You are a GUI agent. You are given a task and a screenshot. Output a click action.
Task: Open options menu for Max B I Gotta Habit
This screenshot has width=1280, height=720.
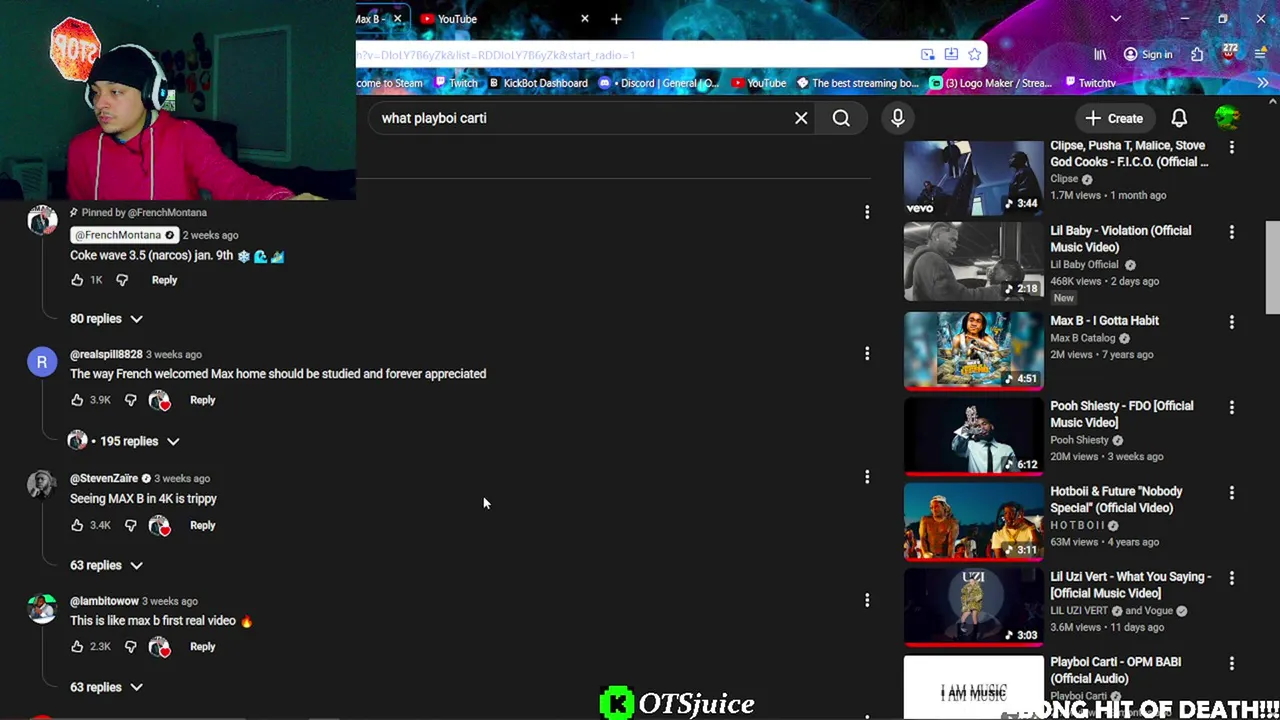1231,322
